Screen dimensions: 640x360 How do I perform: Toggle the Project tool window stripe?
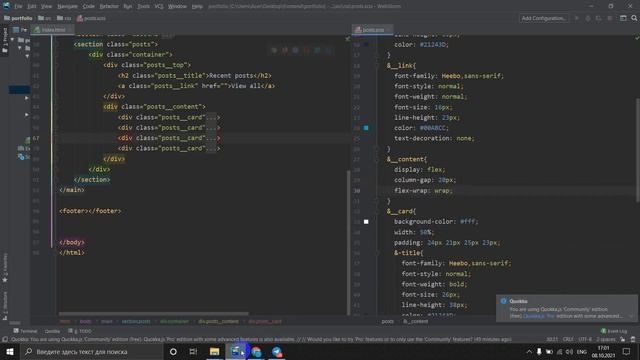pos(4,40)
